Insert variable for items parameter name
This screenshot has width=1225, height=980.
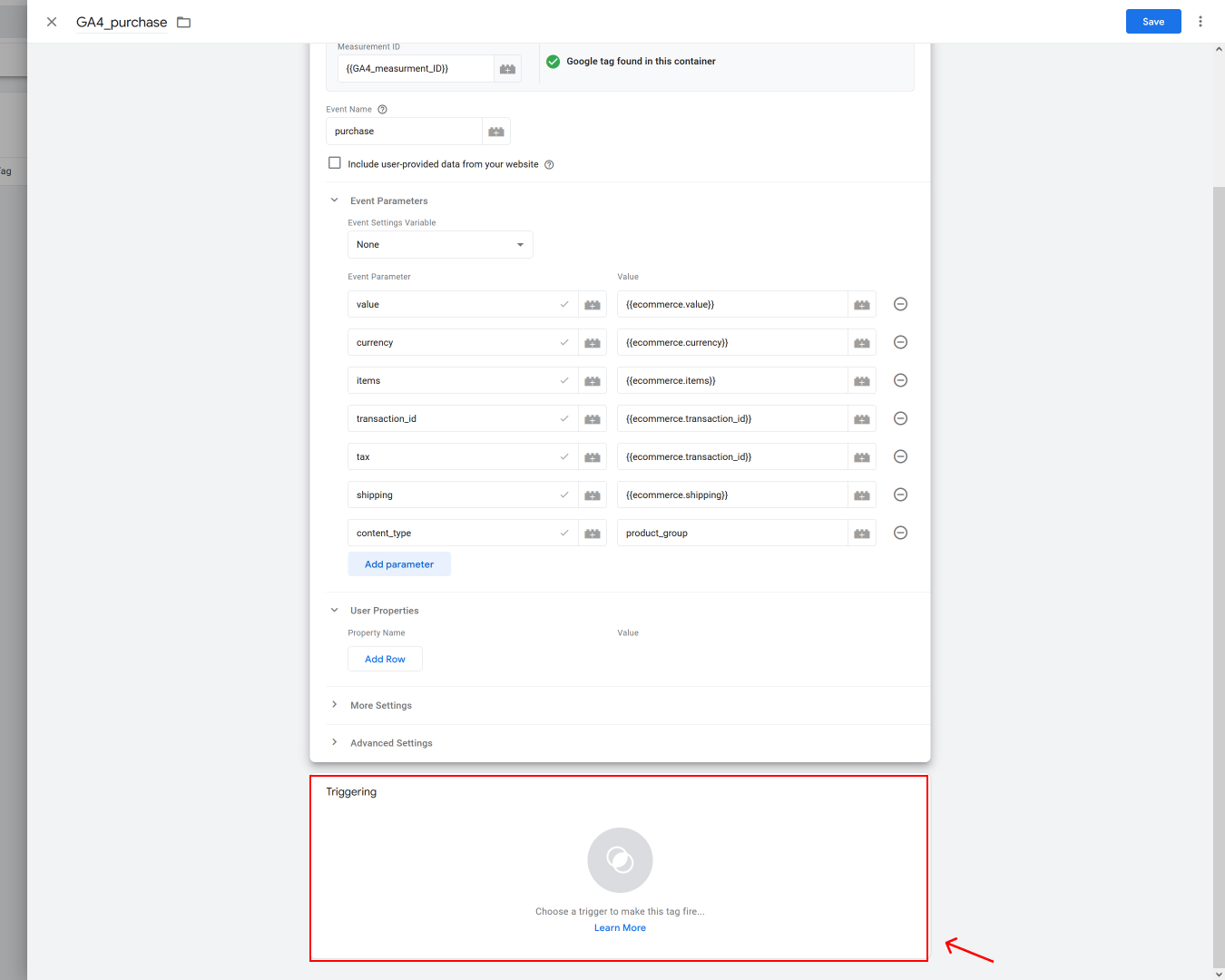593,381
